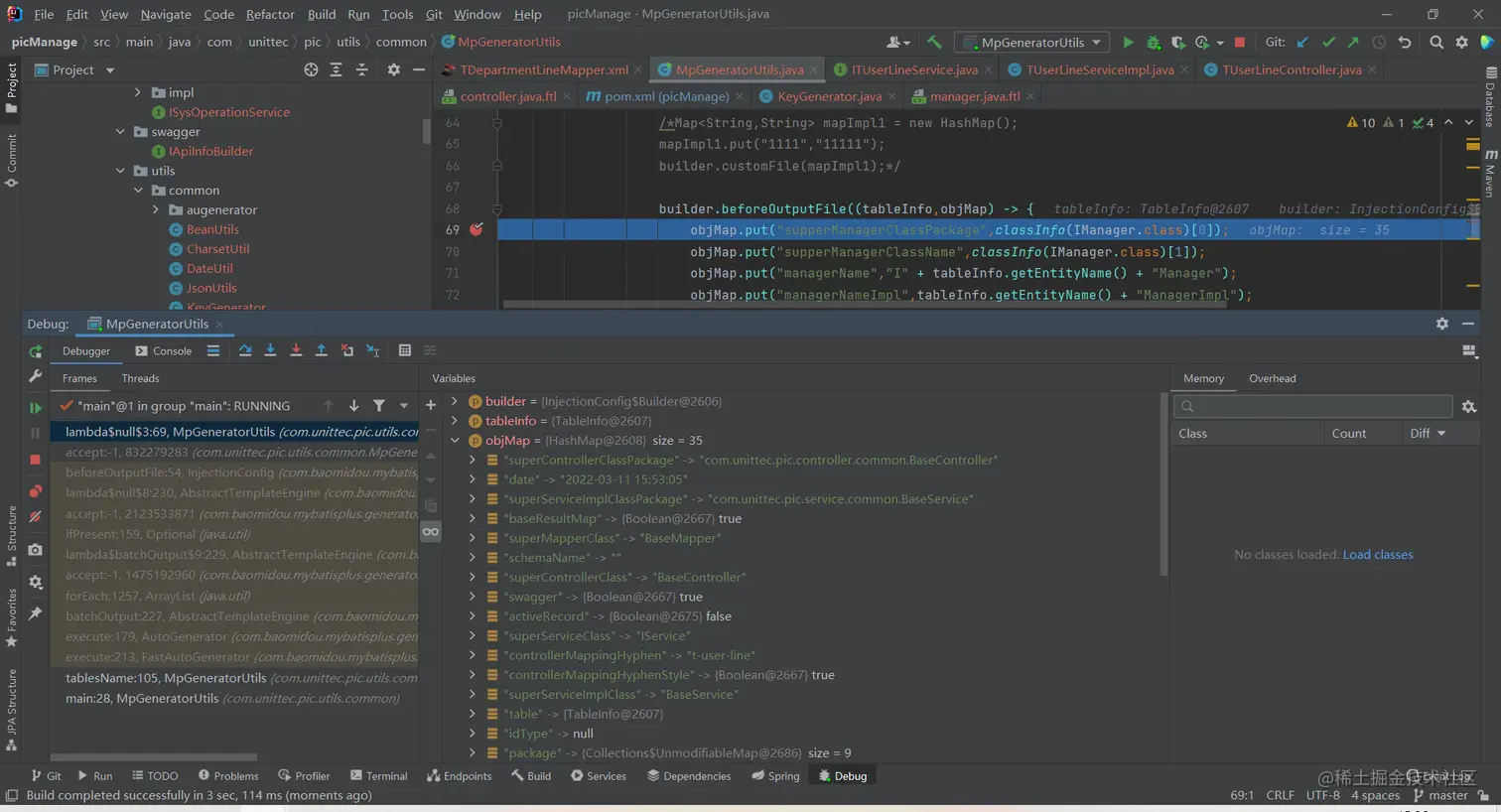Collapse the objMap variable node
Image resolution: width=1501 pixels, height=812 pixels.
tap(455, 440)
